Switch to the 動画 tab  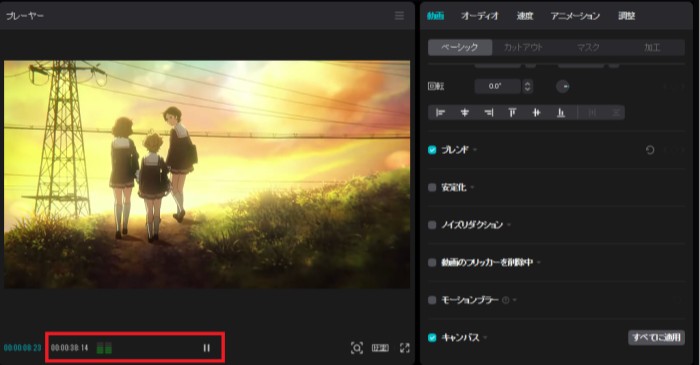coord(435,16)
